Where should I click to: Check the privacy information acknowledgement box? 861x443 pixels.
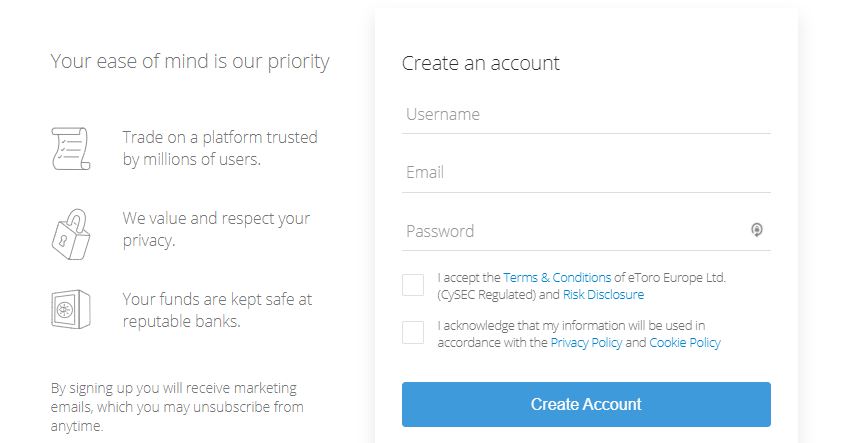pos(413,333)
